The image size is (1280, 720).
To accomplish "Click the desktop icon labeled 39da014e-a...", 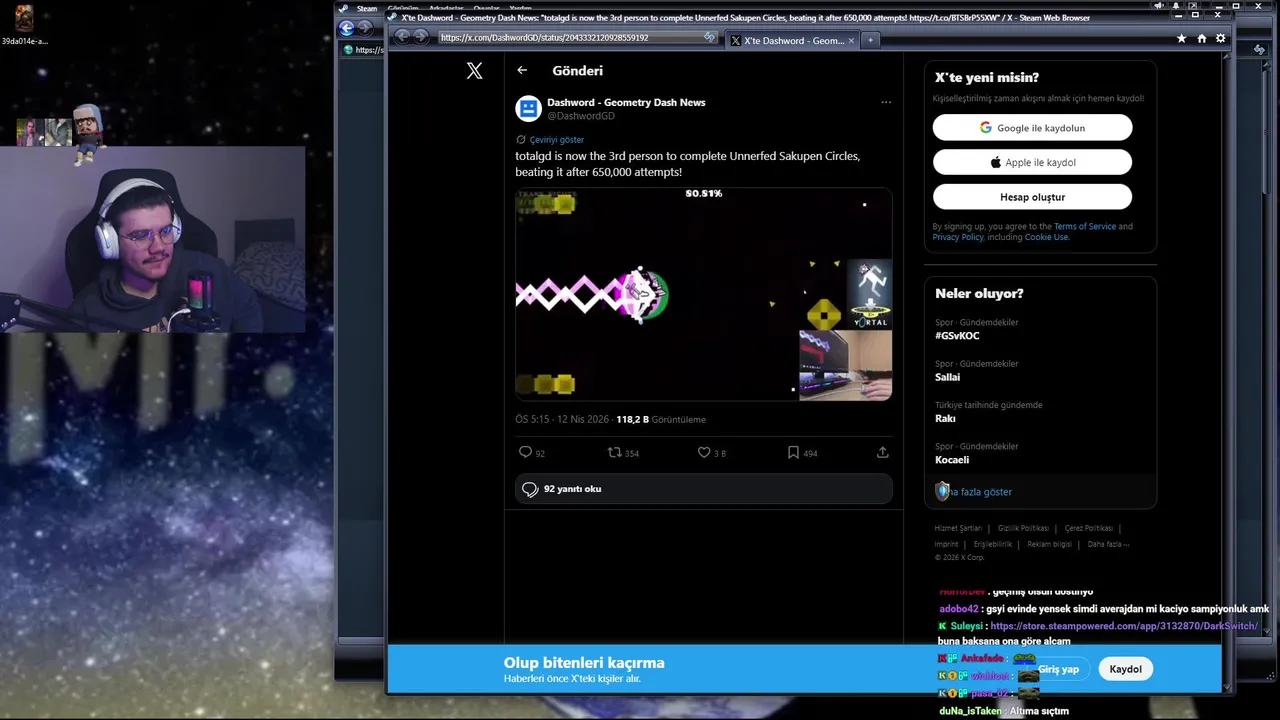I will point(24,25).
